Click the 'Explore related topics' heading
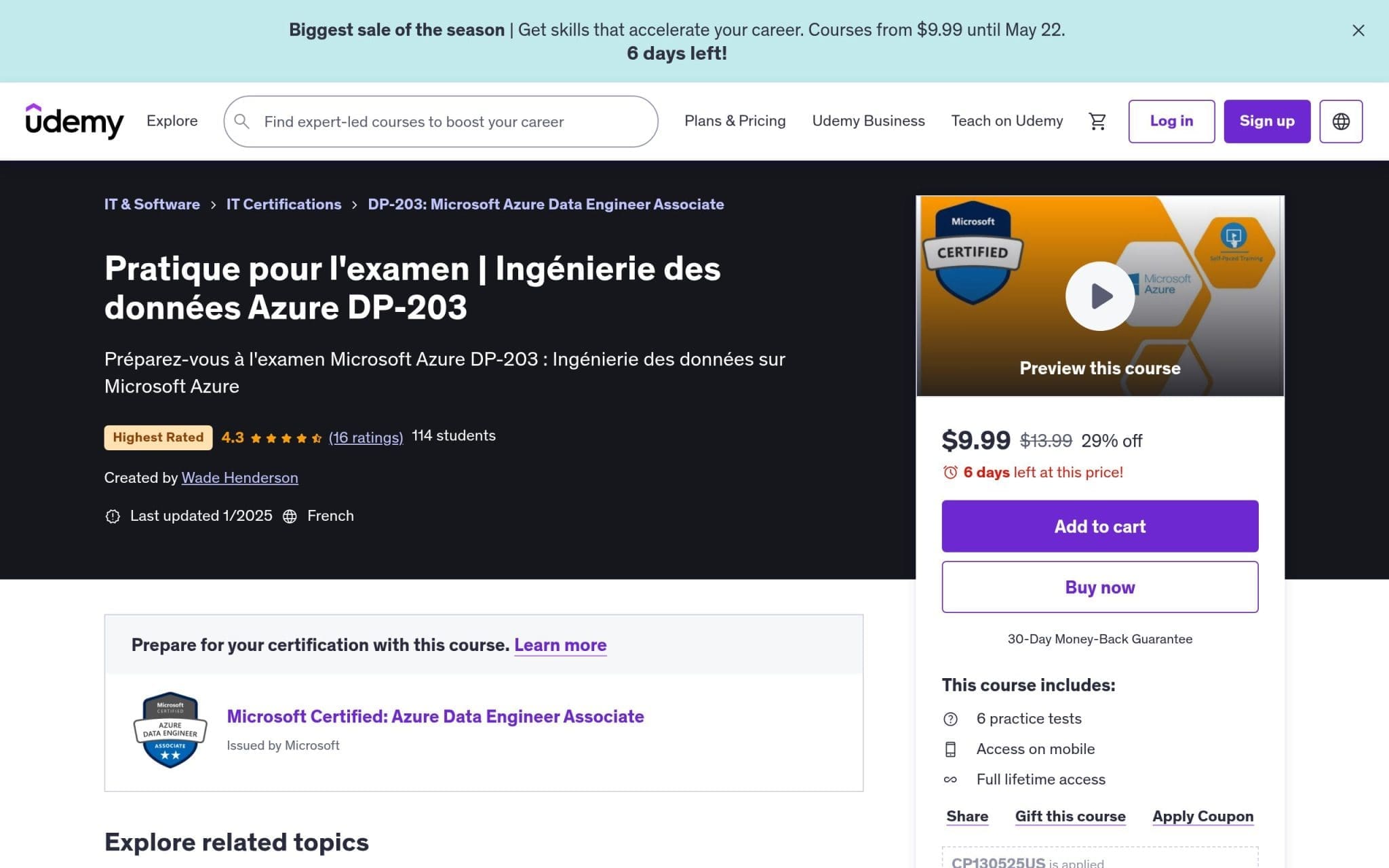The height and width of the screenshot is (868, 1389). [x=236, y=842]
